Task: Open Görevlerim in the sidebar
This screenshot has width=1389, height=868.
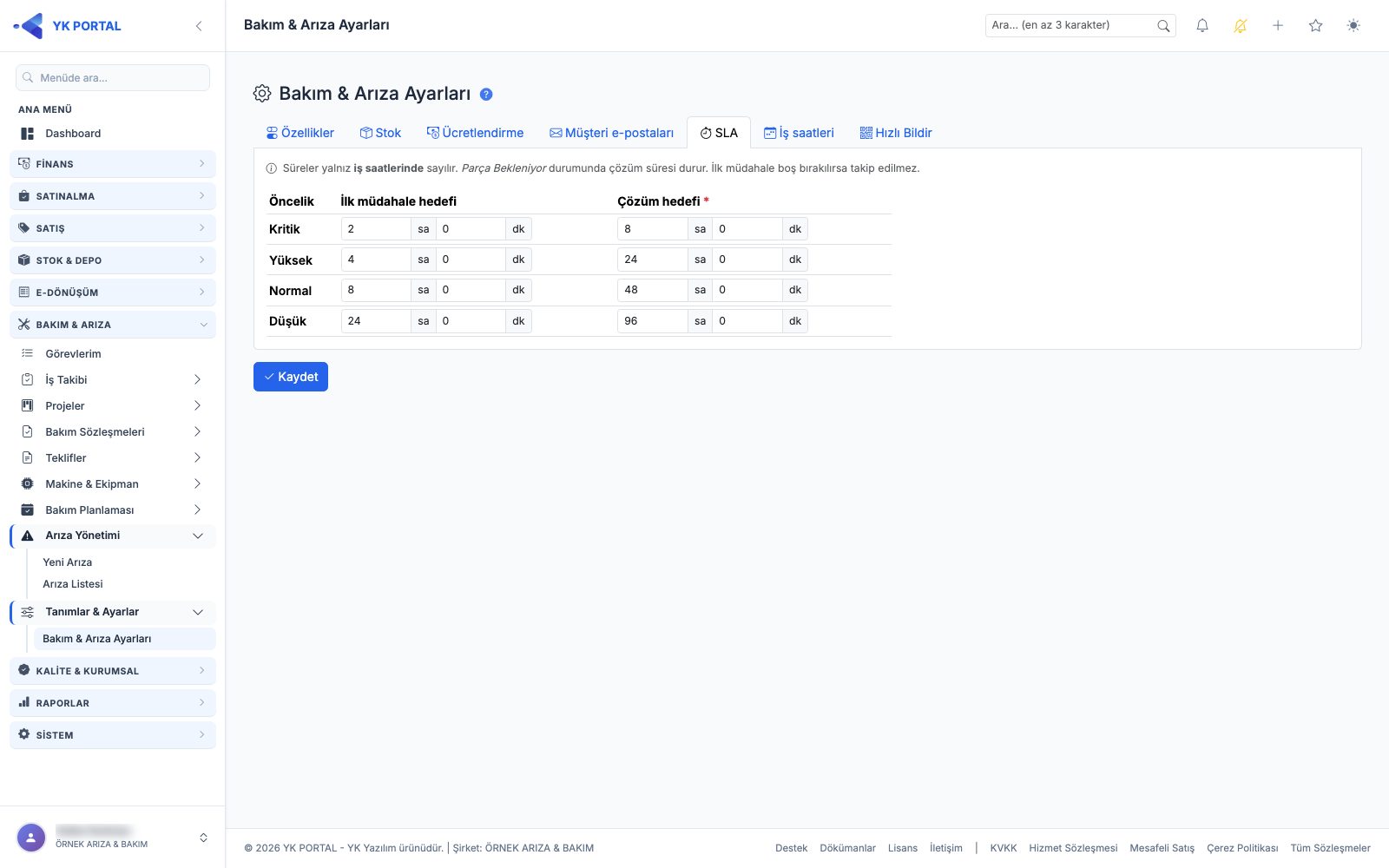Action: pyautogui.click(x=113, y=354)
